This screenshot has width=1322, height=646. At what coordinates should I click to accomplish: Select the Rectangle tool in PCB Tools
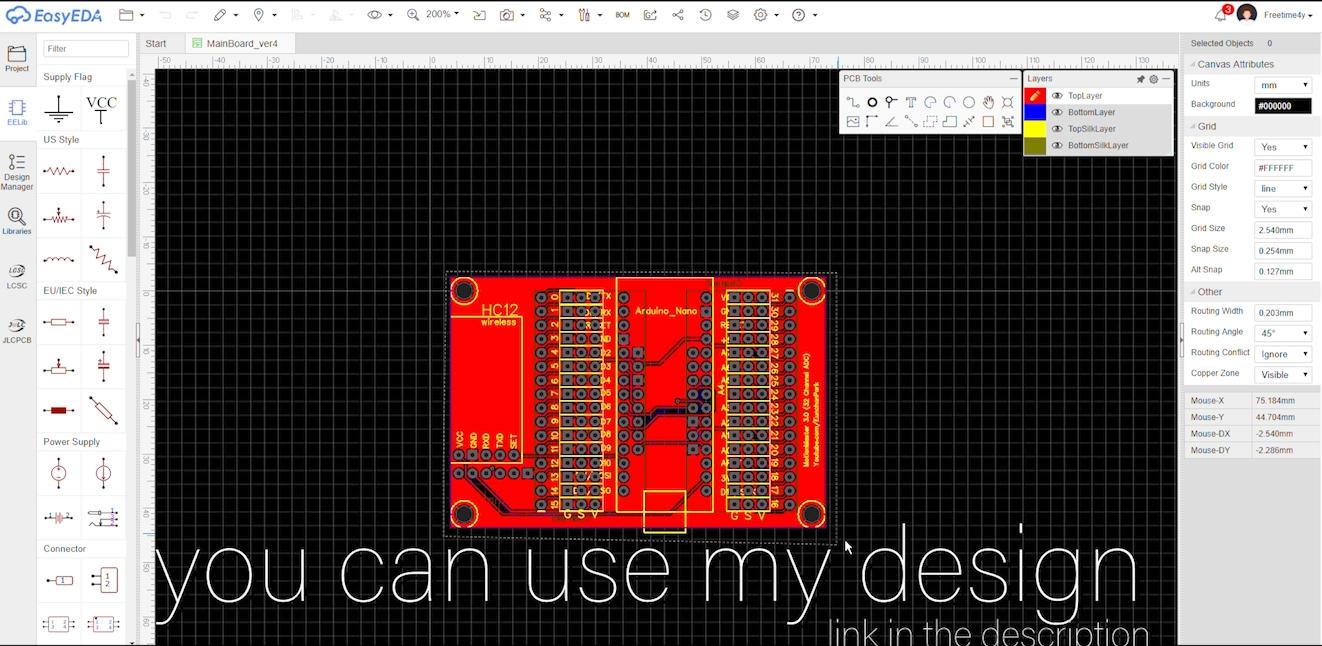[x=988, y=122]
